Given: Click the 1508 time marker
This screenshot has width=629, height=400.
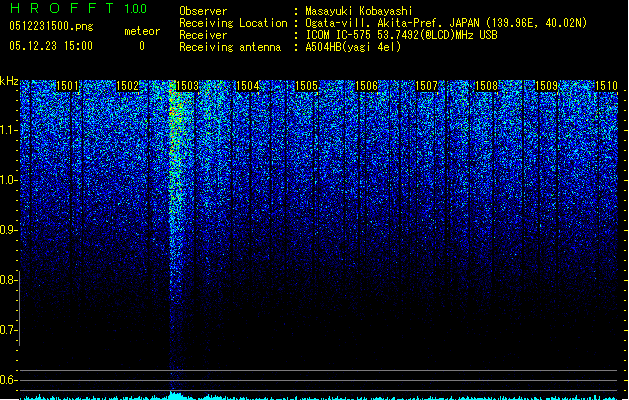Looking at the screenshot, I should coord(486,86).
